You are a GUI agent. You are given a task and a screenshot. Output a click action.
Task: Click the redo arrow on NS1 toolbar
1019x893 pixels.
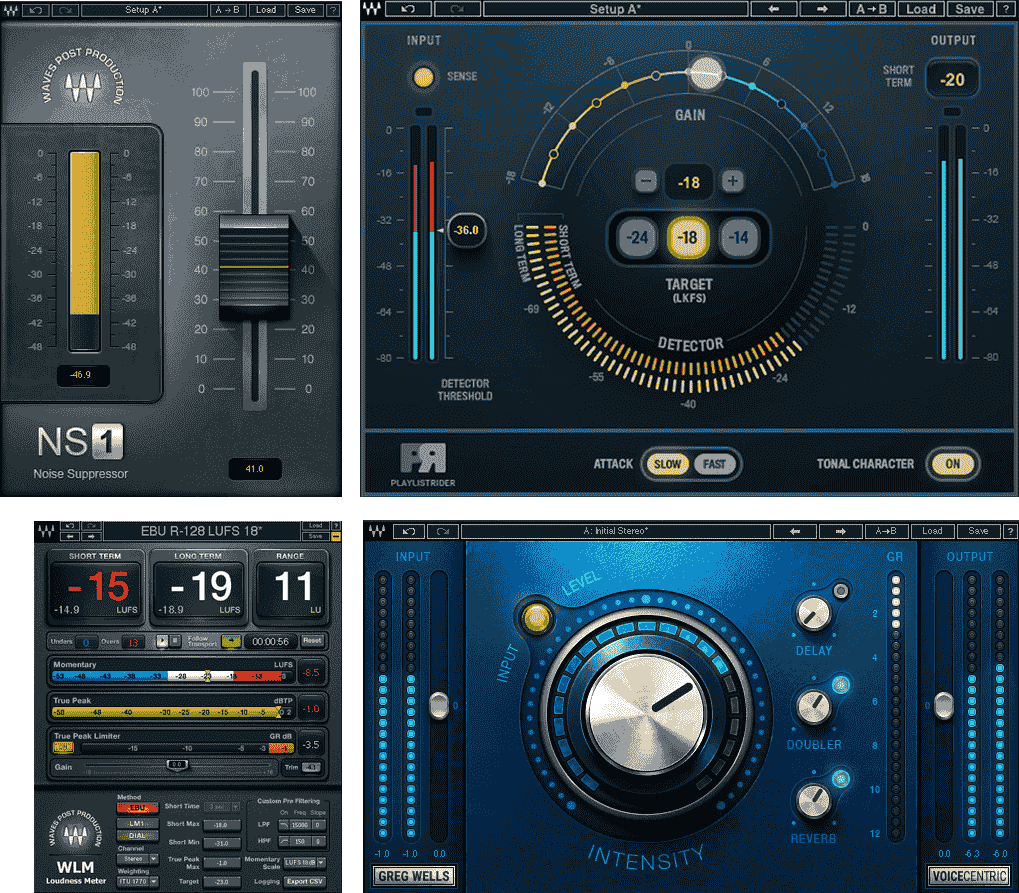64,10
